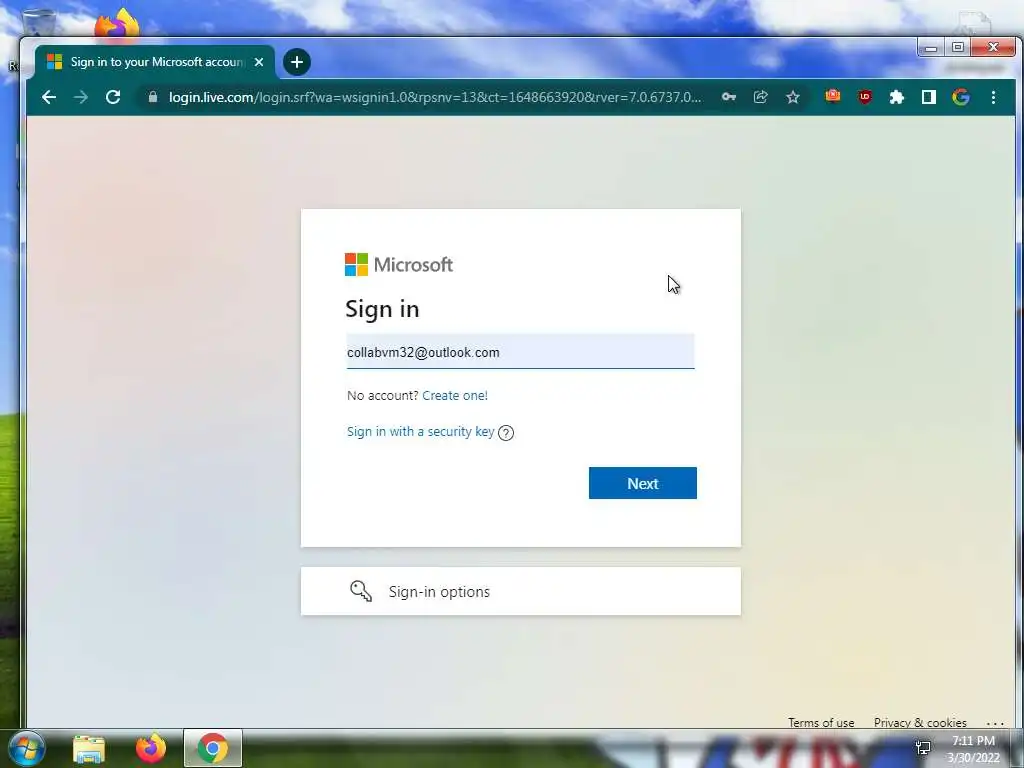The width and height of the screenshot is (1024, 768).
Task: Open Privacy & cookies link
Action: click(x=920, y=722)
